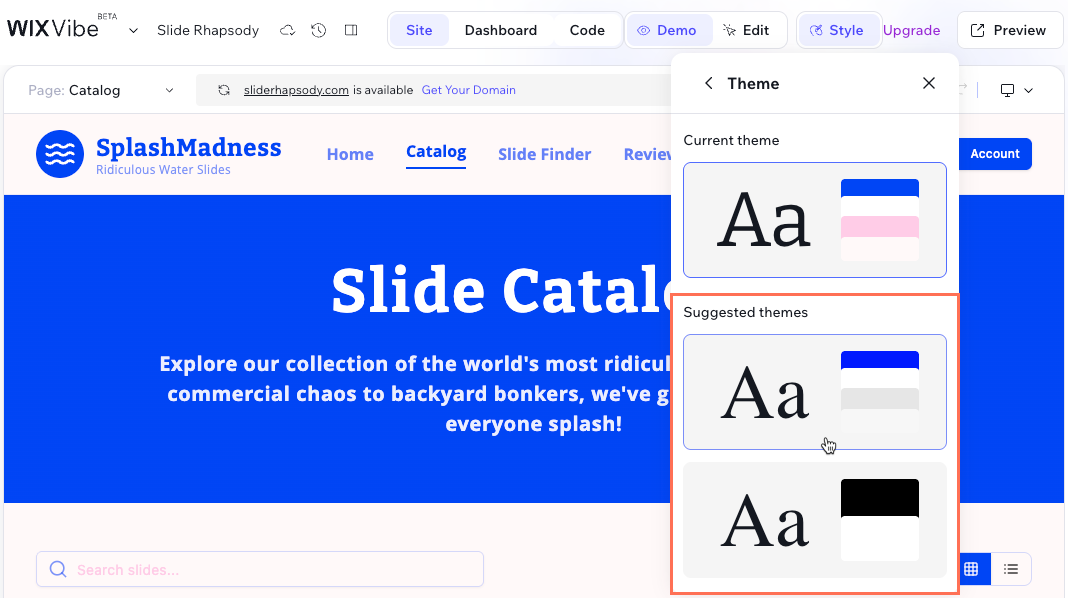Viewport: 1068px width, 598px height.
Task: Expand the preview device chevron
Action: click(x=1028, y=90)
